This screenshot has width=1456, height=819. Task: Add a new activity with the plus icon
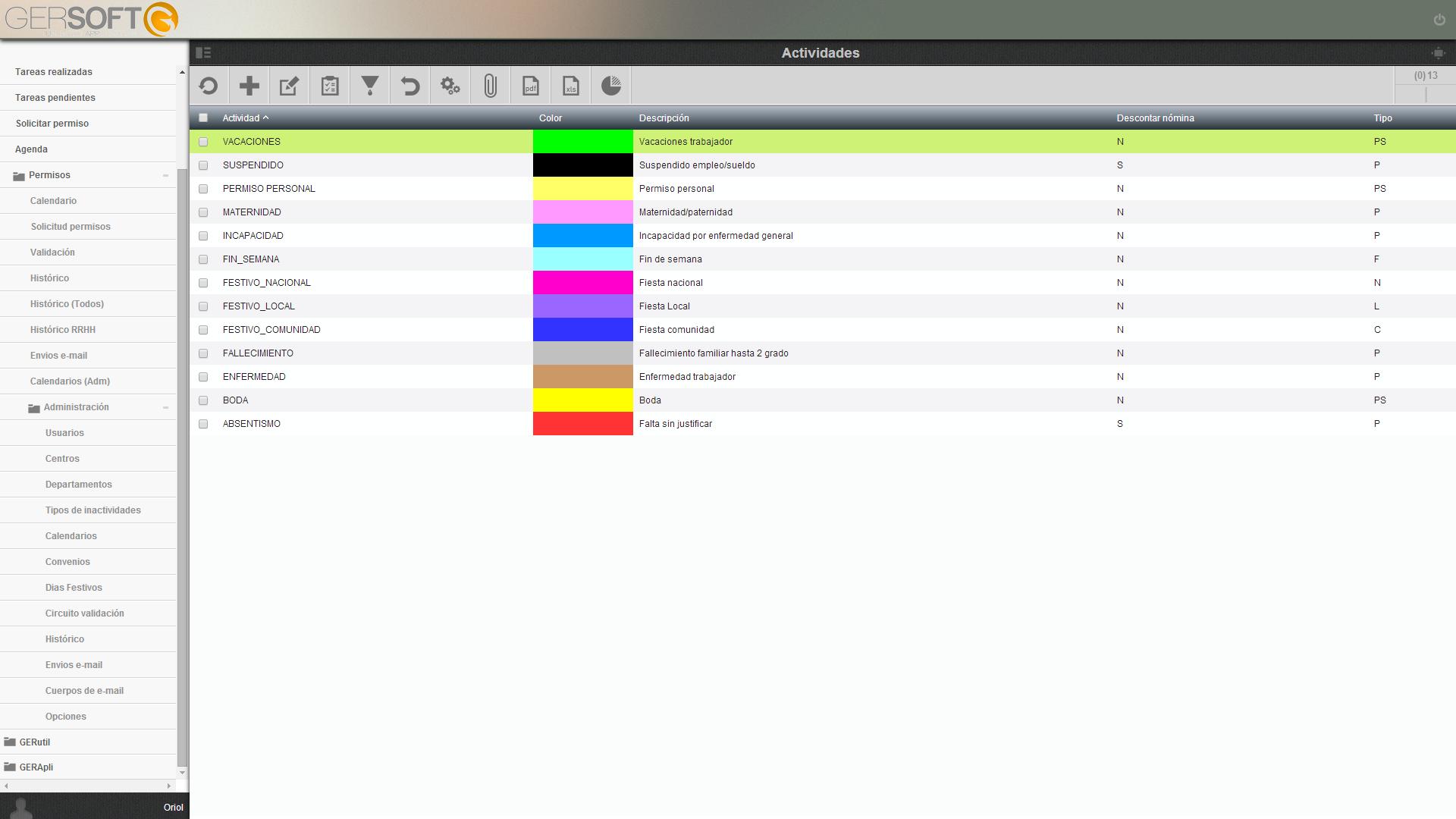(x=249, y=86)
